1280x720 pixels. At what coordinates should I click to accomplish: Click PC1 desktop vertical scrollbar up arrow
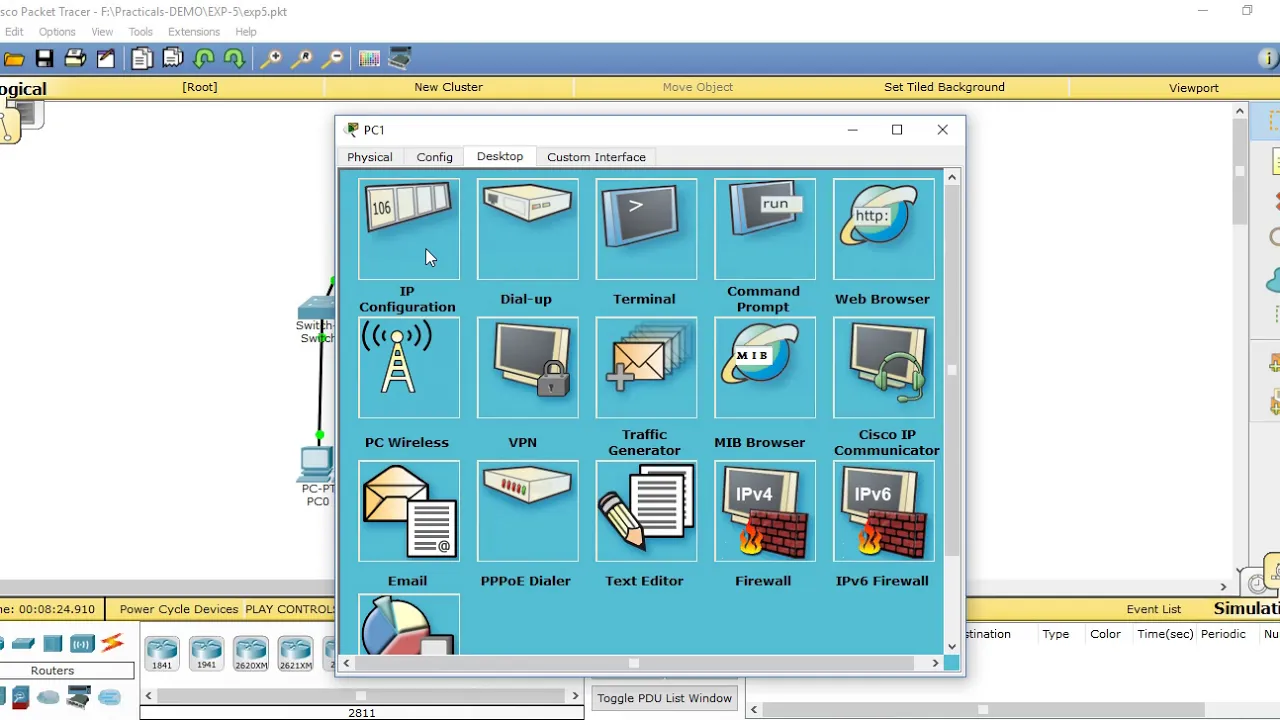pos(952,178)
